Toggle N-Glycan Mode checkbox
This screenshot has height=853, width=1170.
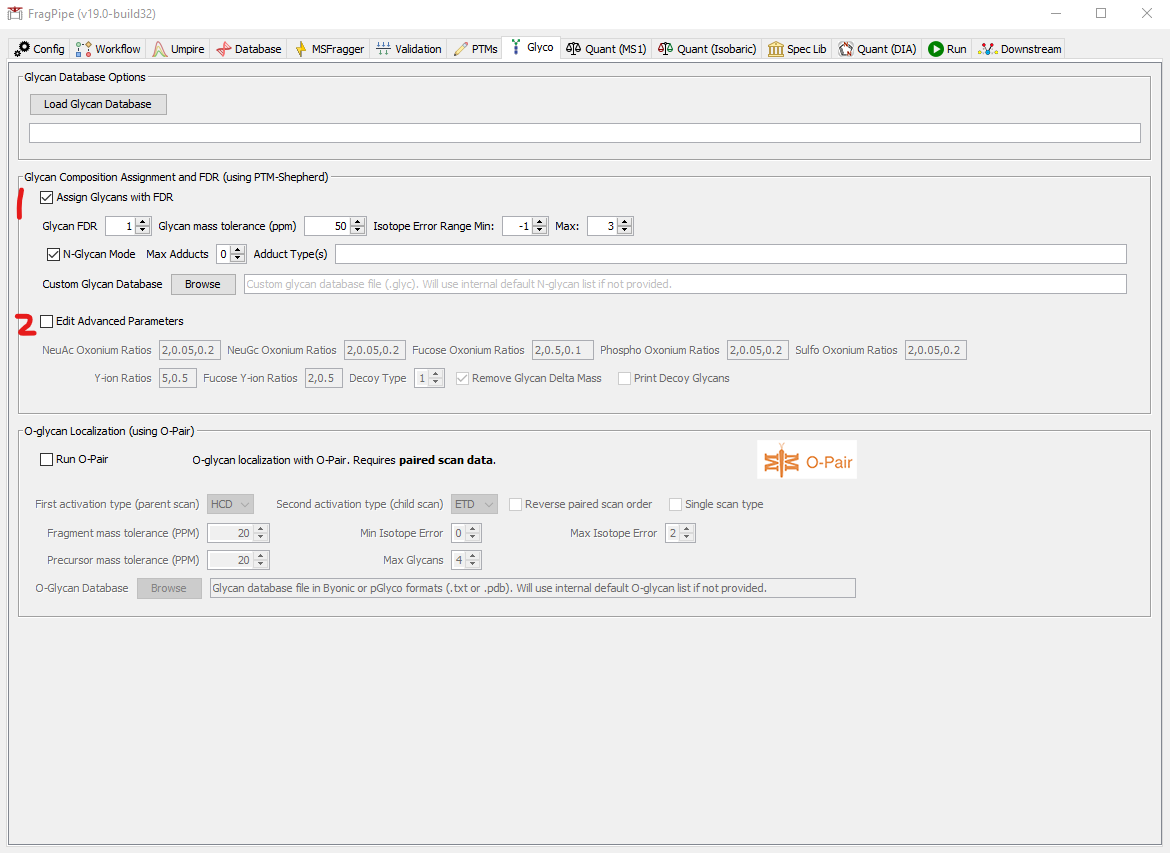coord(53,254)
